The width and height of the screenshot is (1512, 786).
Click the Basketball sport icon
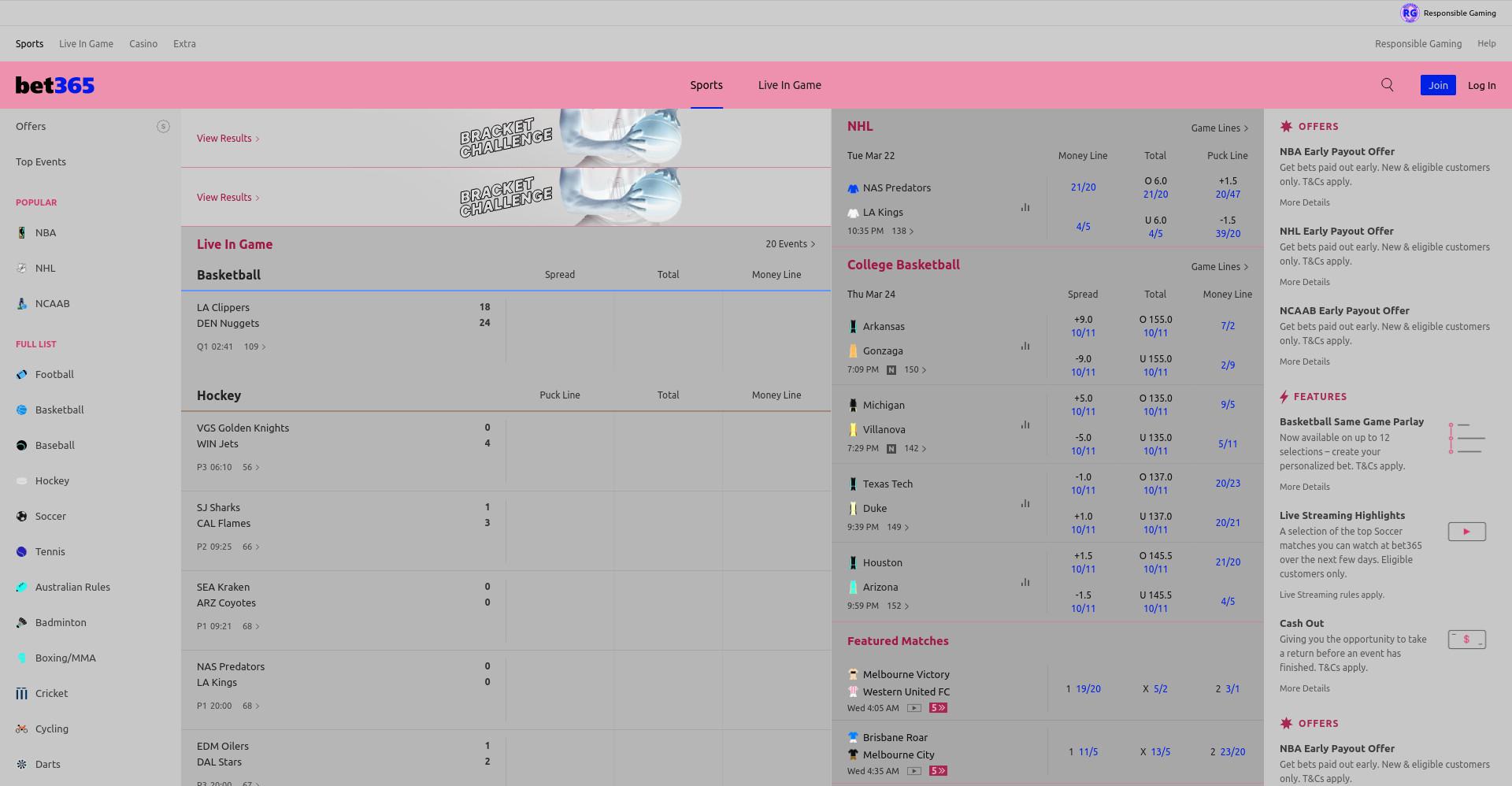tap(21, 410)
